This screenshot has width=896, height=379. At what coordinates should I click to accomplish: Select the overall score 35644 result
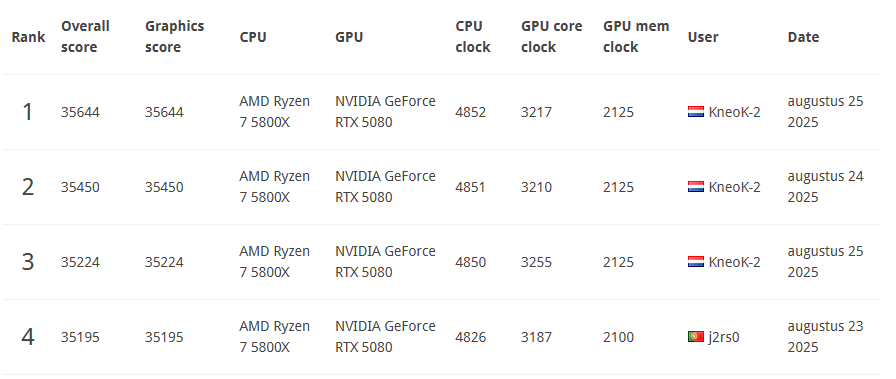pyautogui.click(x=80, y=112)
